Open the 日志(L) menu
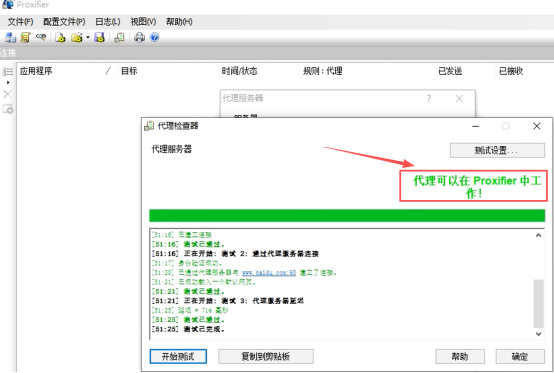The height and width of the screenshot is (373, 554). click(x=108, y=22)
